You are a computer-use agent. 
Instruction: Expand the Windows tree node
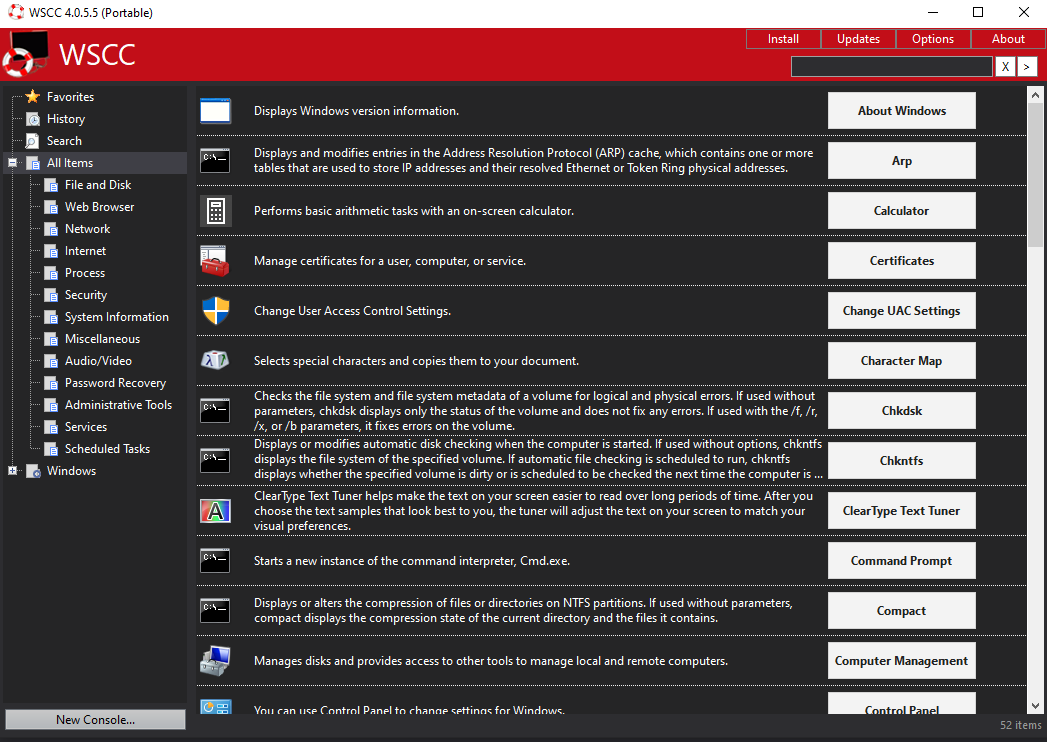(12, 471)
